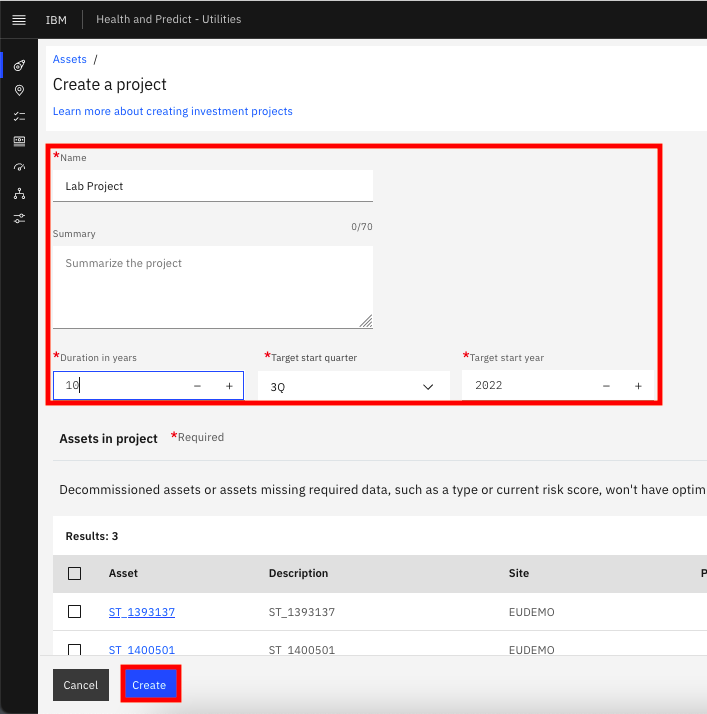Click the Cancel button
707x714 pixels.
(81, 685)
